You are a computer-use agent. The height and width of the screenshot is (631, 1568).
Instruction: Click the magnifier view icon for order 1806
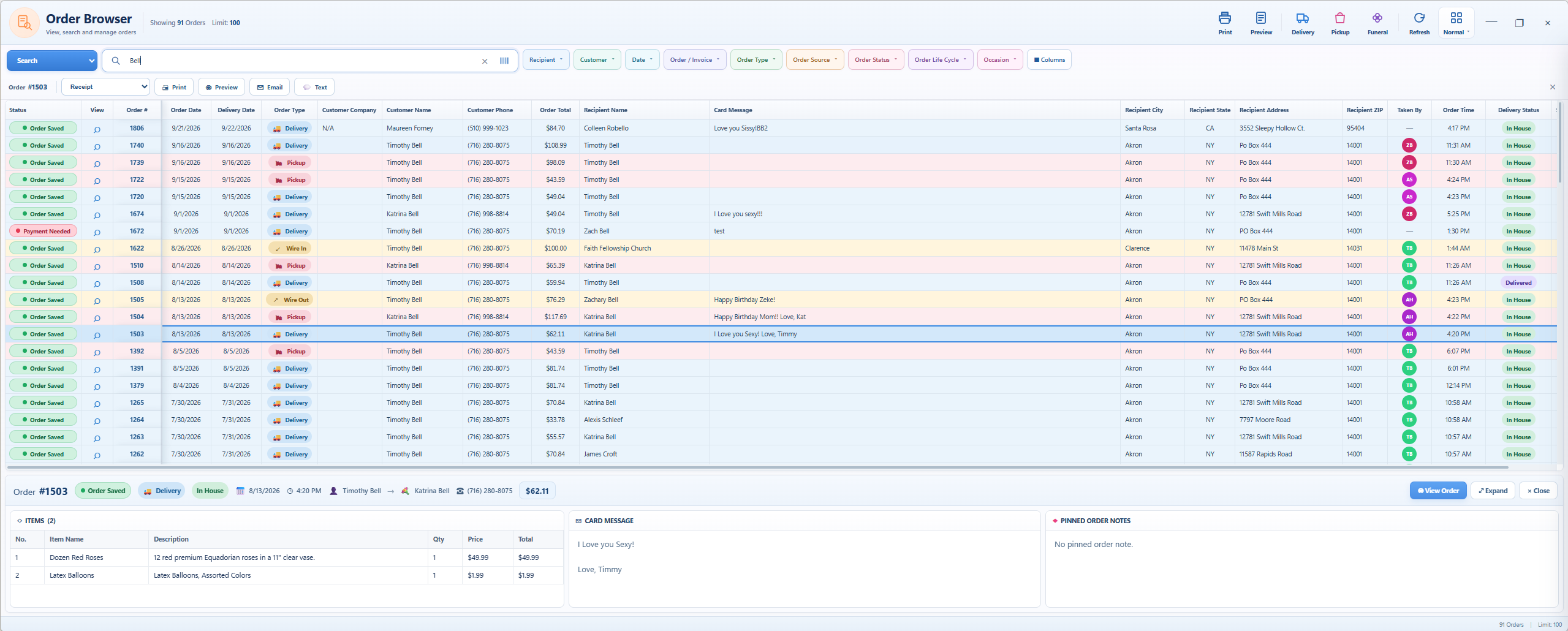pyautogui.click(x=97, y=129)
